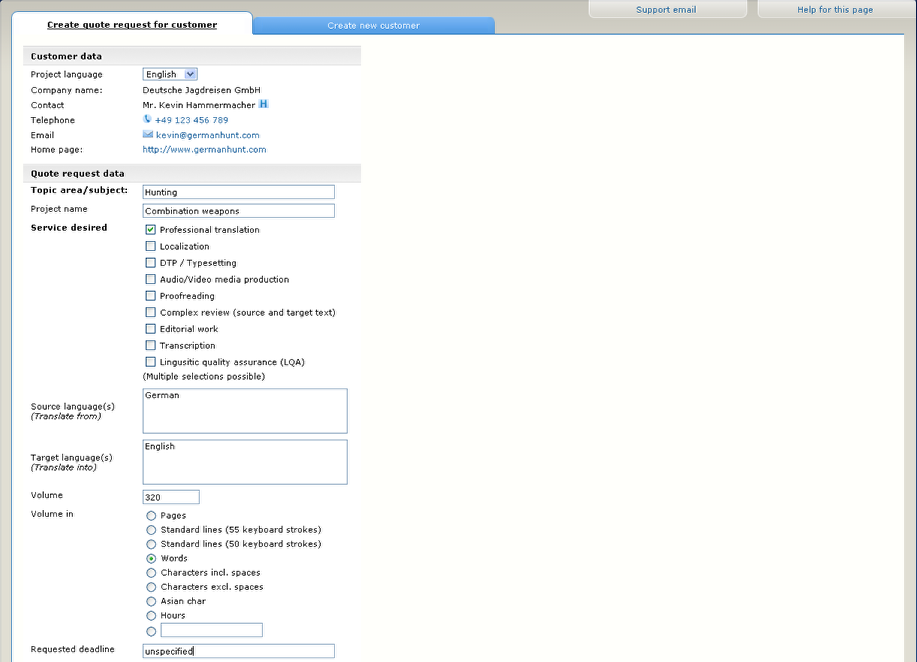This screenshot has width=917, height=662.
Task: Check DTP / Typesetting service
Action: pos(148,263)
